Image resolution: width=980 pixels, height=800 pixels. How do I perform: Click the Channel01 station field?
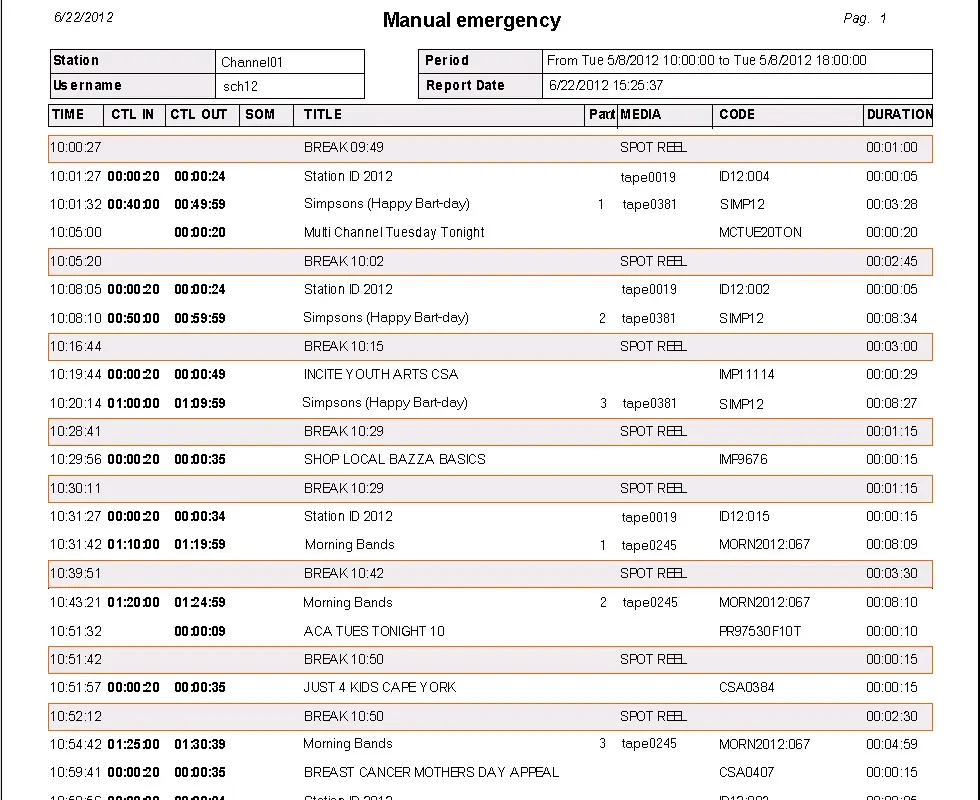point(289,62)
